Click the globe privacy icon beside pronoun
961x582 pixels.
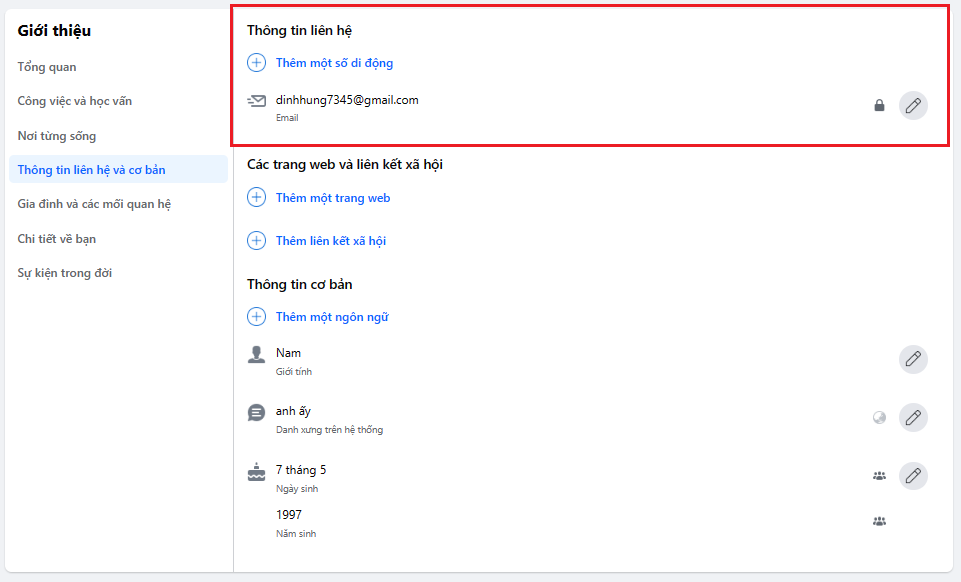pos(879,418)
